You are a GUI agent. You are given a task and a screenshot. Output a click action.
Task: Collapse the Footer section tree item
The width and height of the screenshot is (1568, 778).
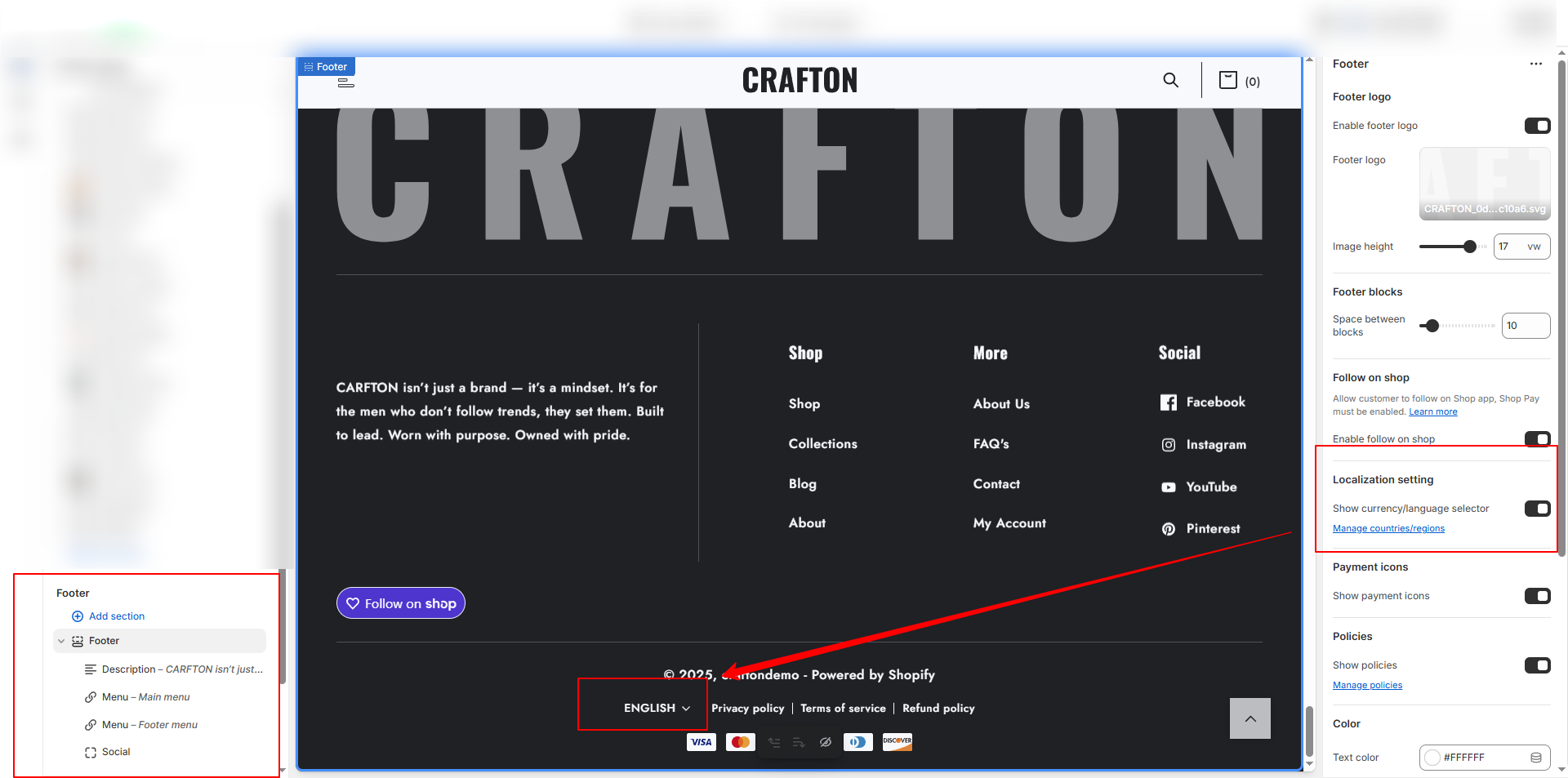pyautogui.click(x=61, y=641)
